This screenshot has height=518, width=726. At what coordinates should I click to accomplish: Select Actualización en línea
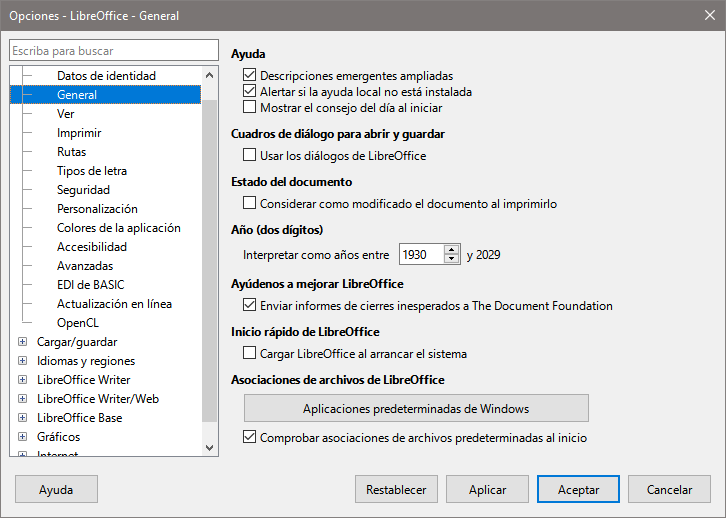coord(114,304)
